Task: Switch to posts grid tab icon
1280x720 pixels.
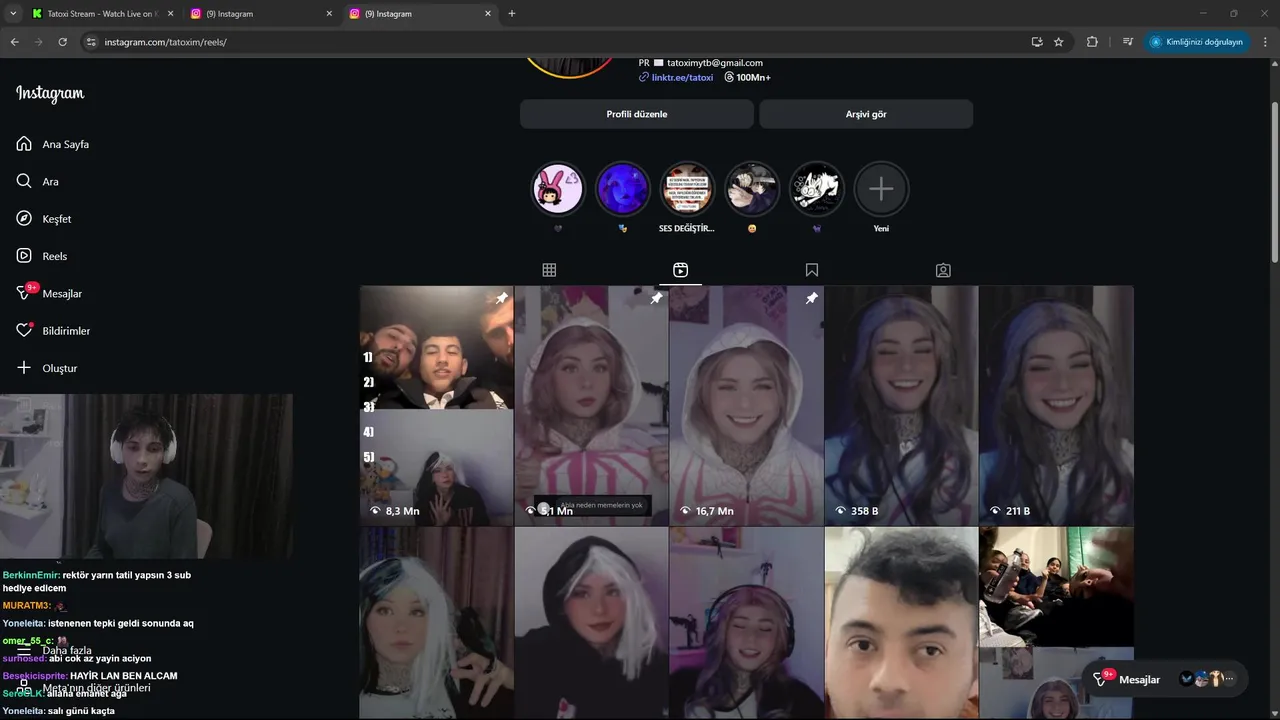Action: (549, 270)
